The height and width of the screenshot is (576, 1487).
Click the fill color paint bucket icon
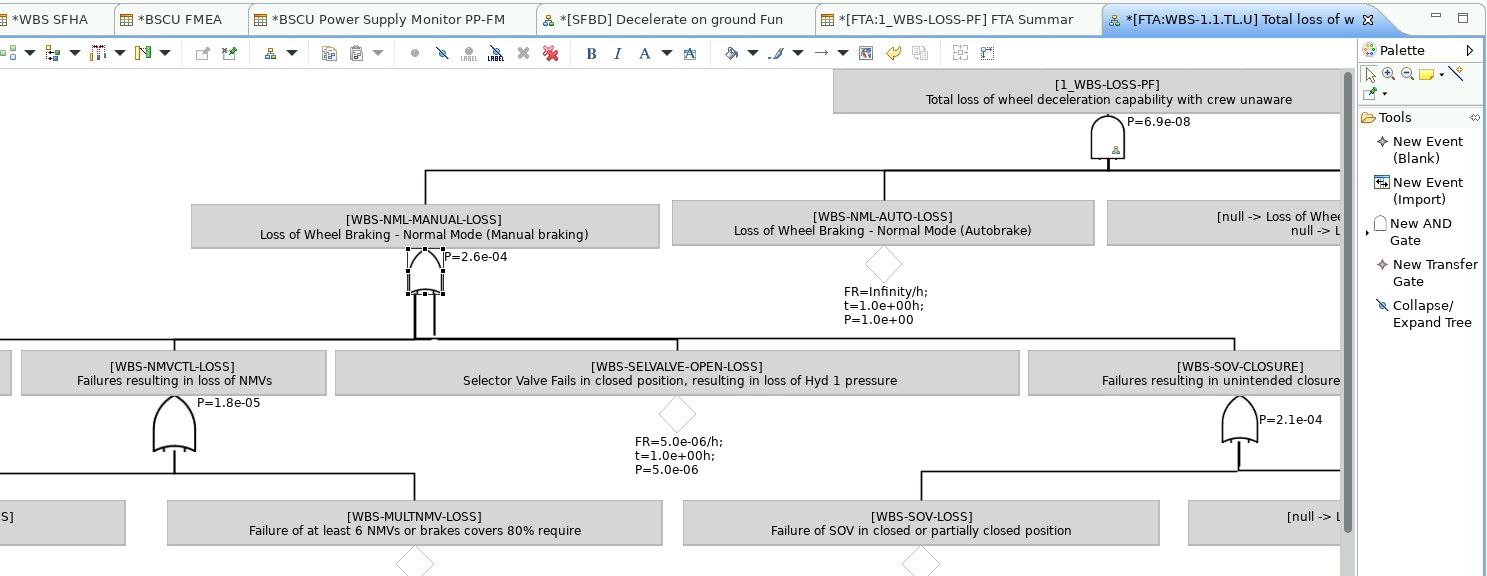(x=732, y=53)
